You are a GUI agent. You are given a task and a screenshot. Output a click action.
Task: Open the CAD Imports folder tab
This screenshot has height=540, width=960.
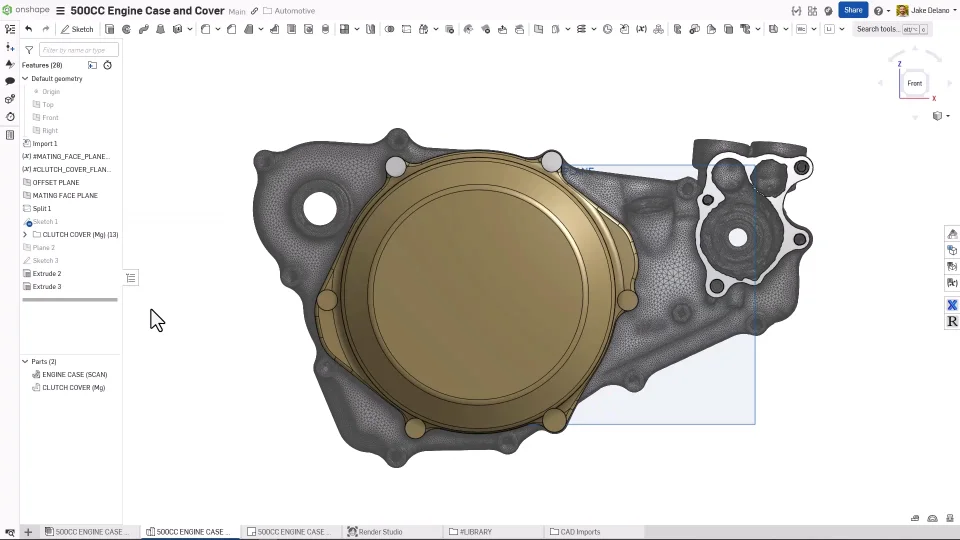575,532
